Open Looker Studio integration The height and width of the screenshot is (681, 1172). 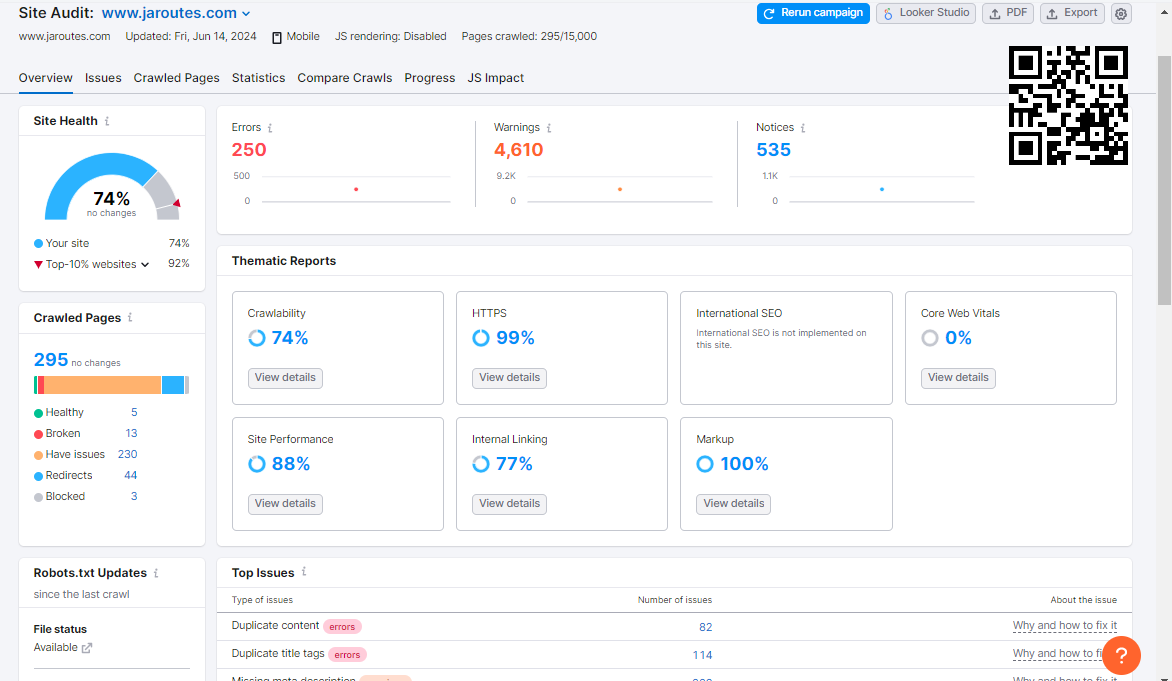(926, 13)
